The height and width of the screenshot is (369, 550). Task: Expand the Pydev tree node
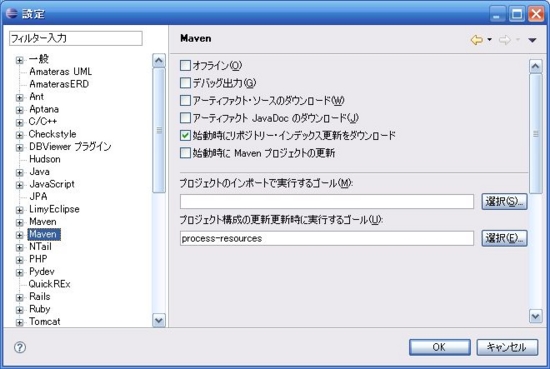[x=20, y=273]
